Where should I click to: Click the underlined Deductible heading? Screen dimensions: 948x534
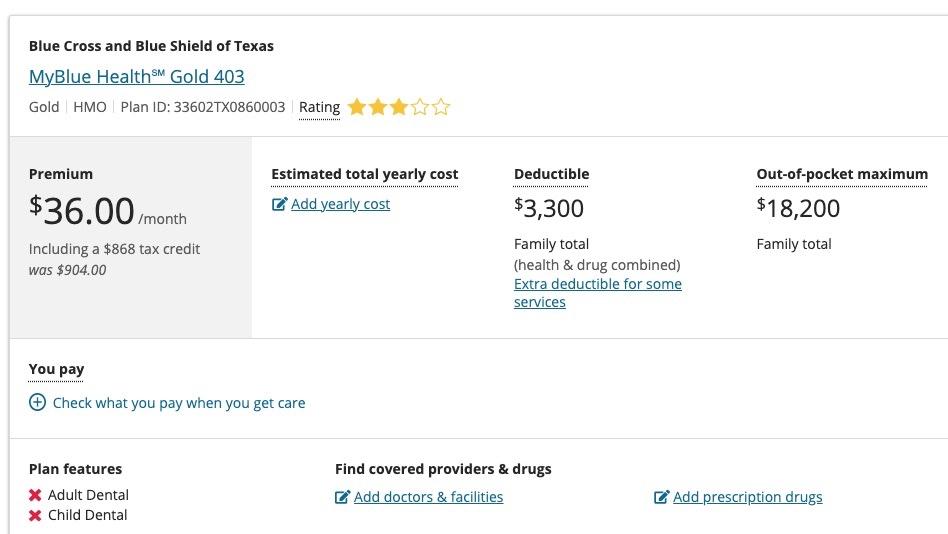(x=551, y=174)
